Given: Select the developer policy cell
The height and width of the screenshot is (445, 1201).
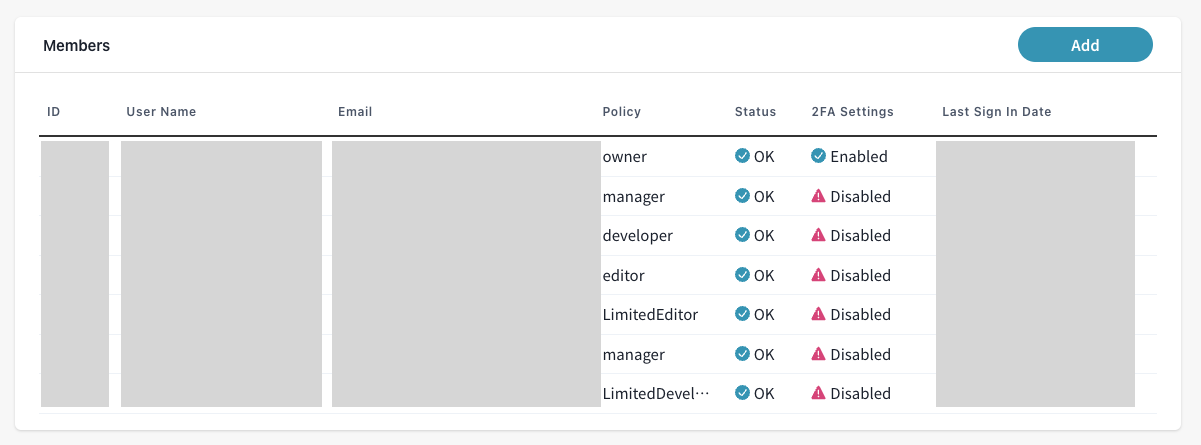Looking at the screenshot, I should tap(638, 236).
